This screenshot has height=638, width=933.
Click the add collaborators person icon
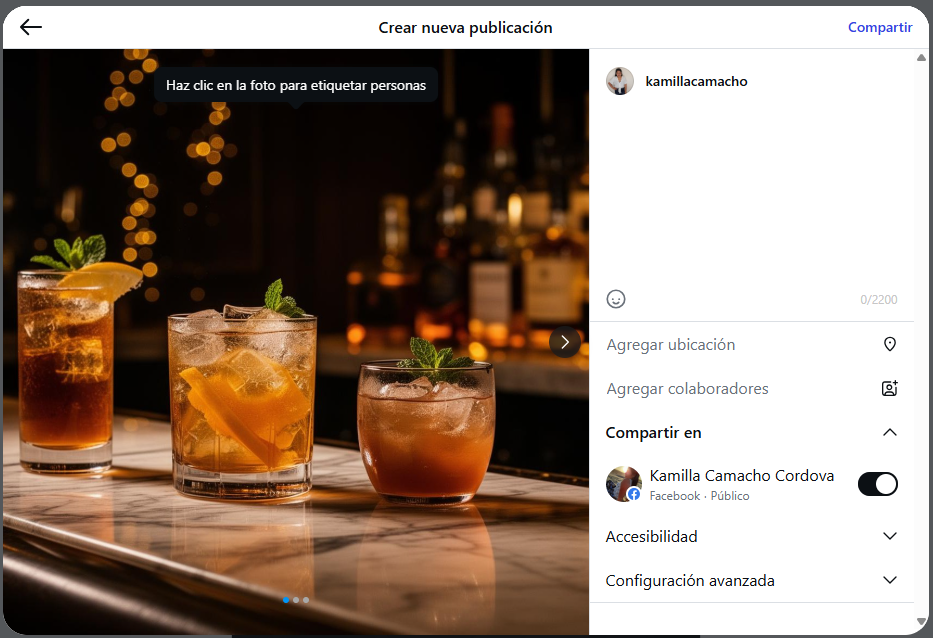pos(889,388)
